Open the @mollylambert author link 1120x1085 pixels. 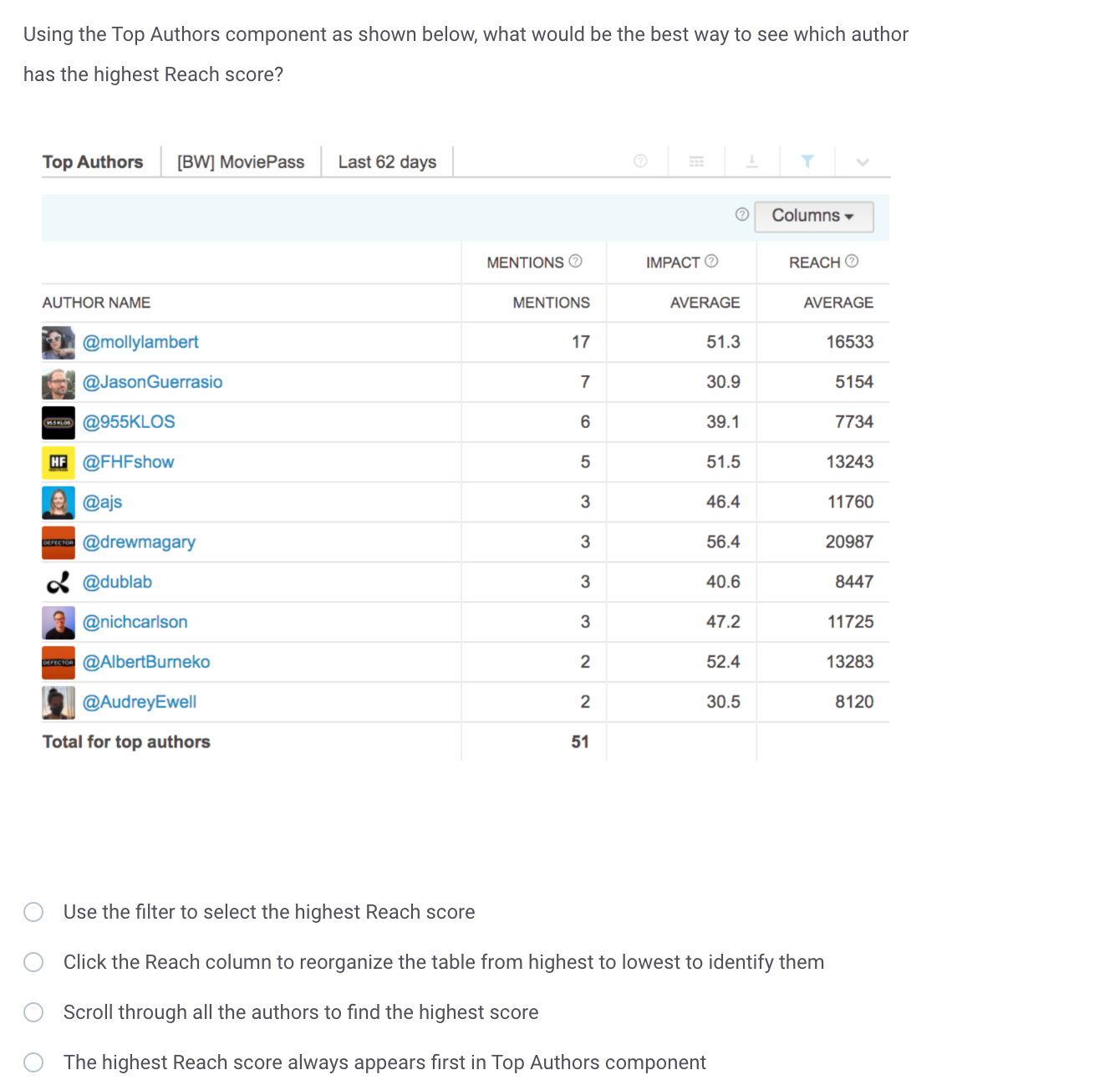[x=140, y=342]
